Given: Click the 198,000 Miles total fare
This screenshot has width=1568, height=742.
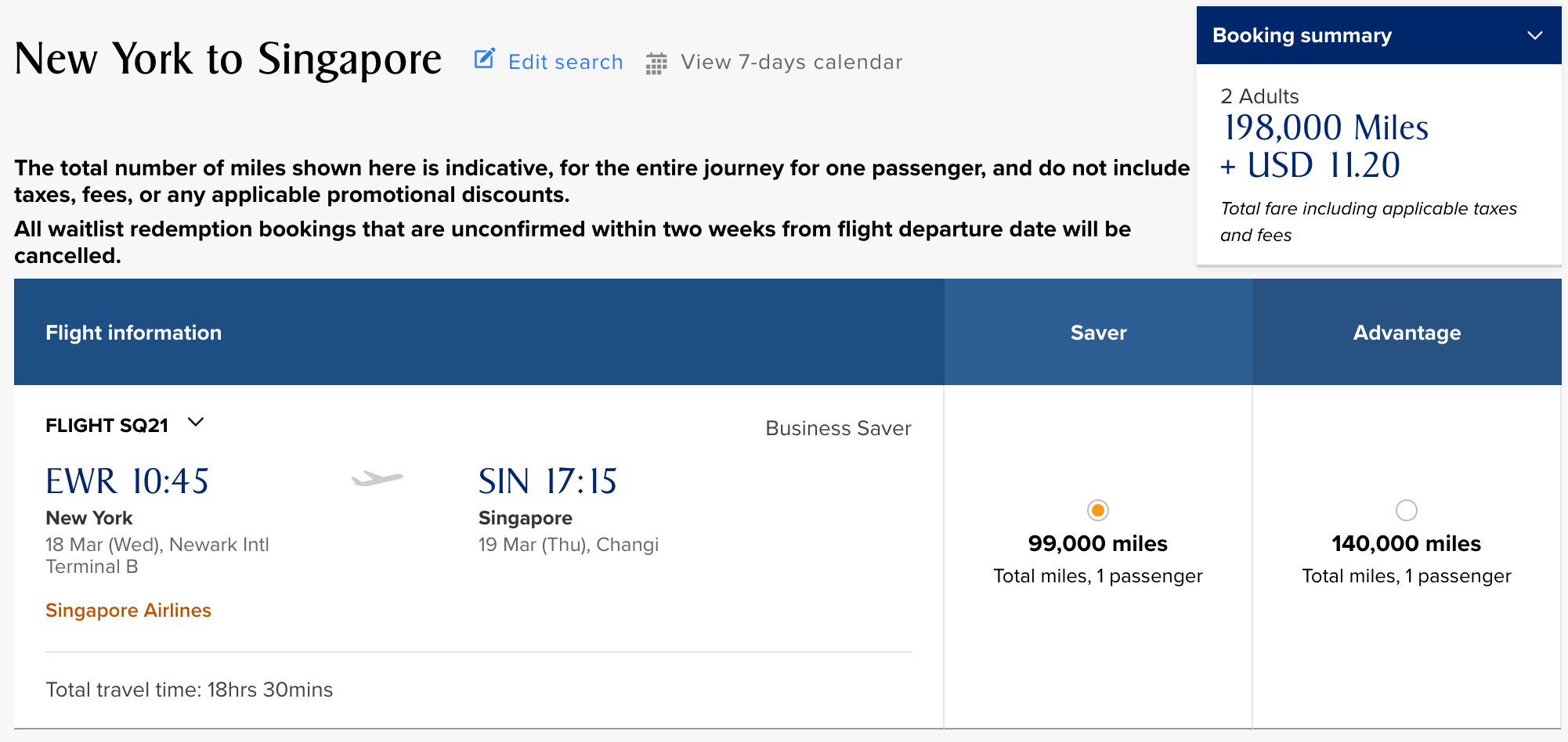Looking at the screenshot, I should point(1326,128).
